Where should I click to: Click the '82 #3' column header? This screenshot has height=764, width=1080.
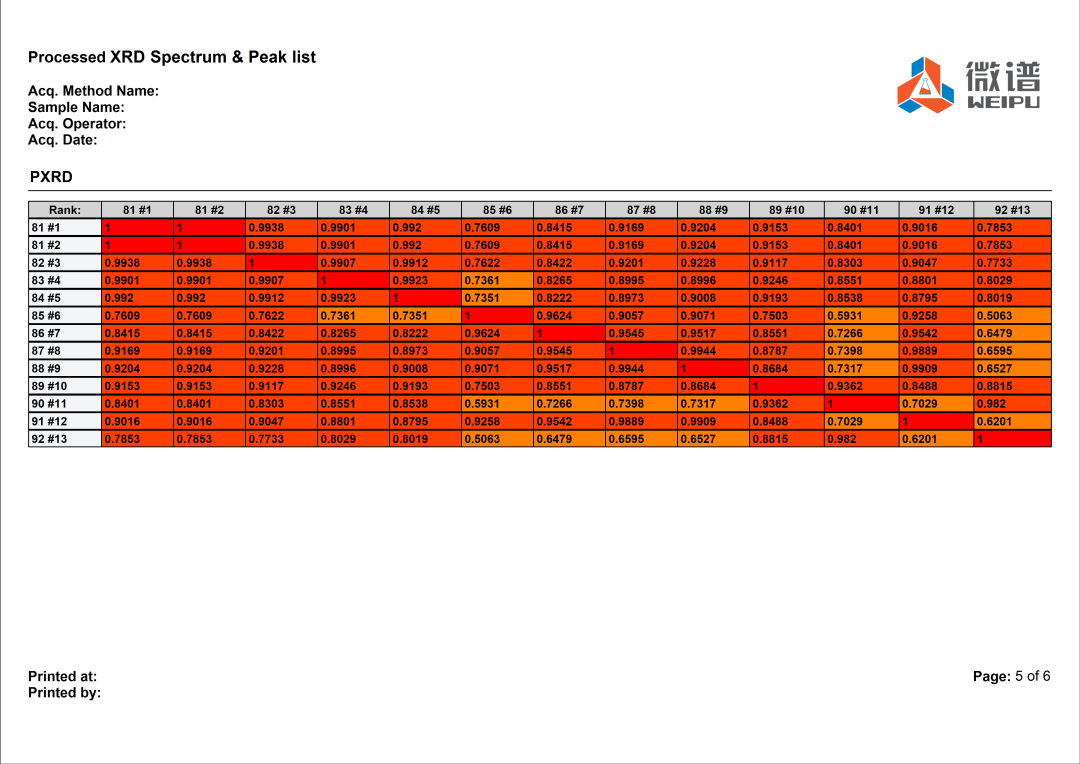coord(281,210)
